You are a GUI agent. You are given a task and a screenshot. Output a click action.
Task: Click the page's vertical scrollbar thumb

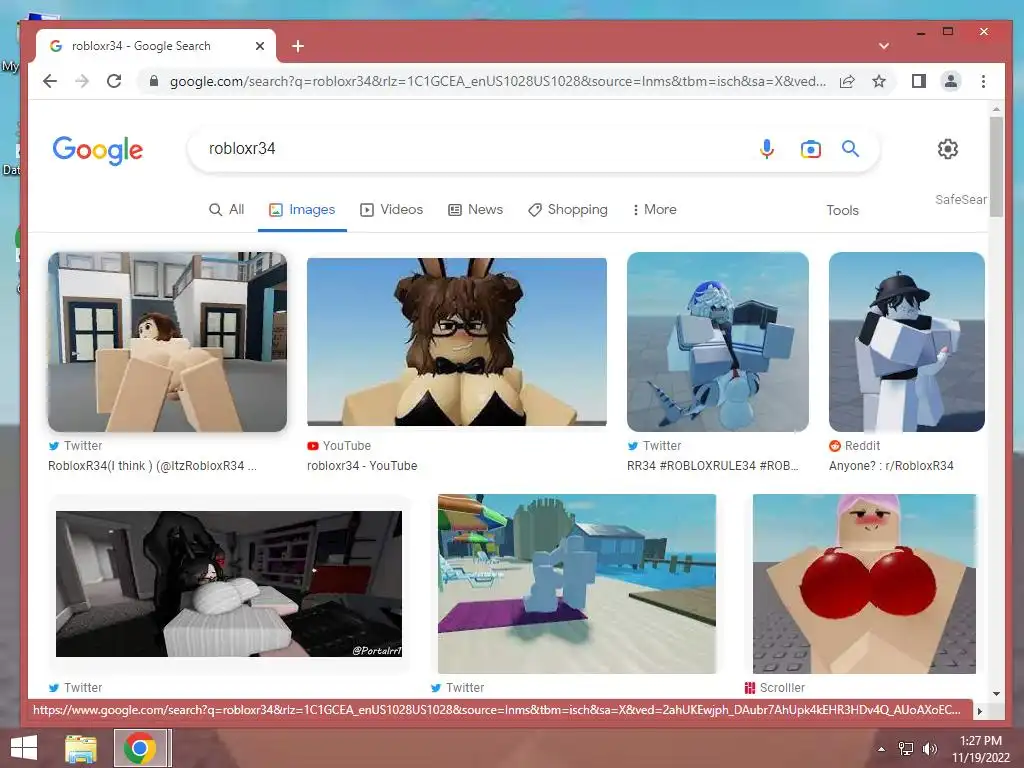[996, 167]
